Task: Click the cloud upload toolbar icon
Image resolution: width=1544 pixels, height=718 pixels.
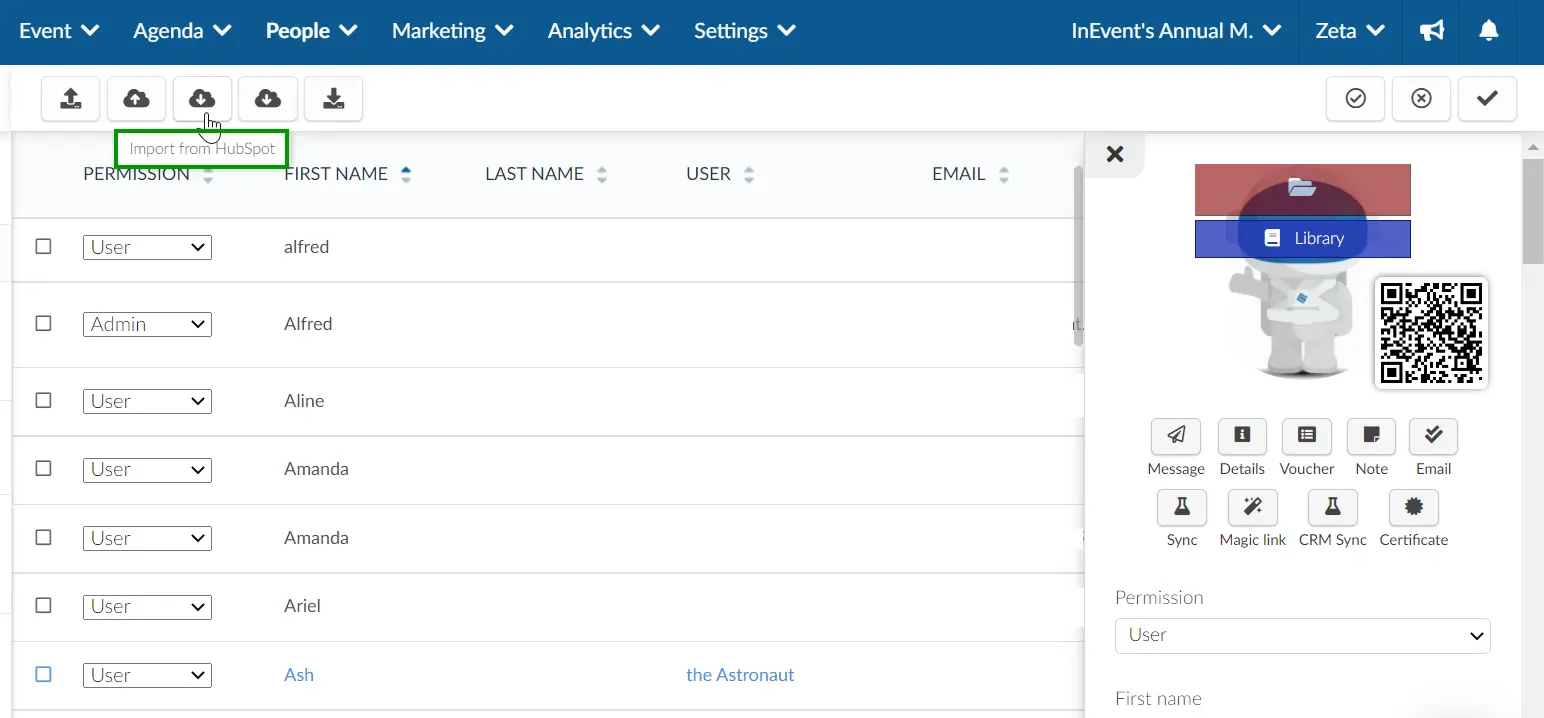Action: click(136, 99)
